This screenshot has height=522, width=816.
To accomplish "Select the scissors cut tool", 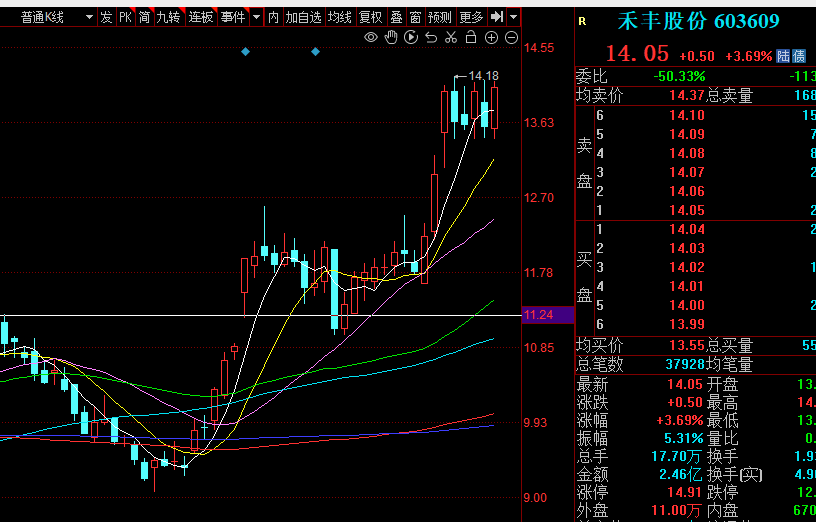I will [451, 37].
